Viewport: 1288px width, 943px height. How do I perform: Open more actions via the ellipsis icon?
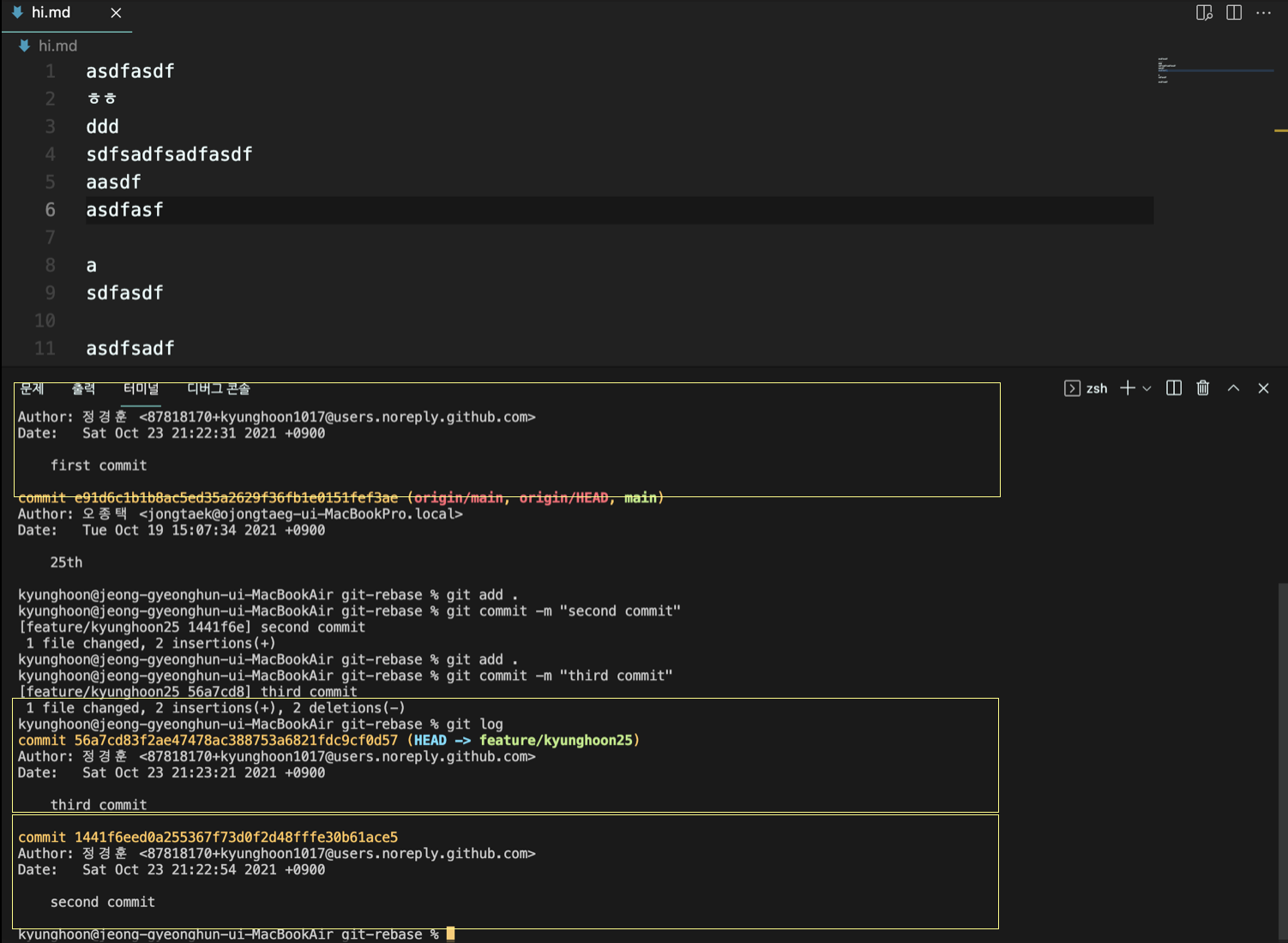point(1264,12)
